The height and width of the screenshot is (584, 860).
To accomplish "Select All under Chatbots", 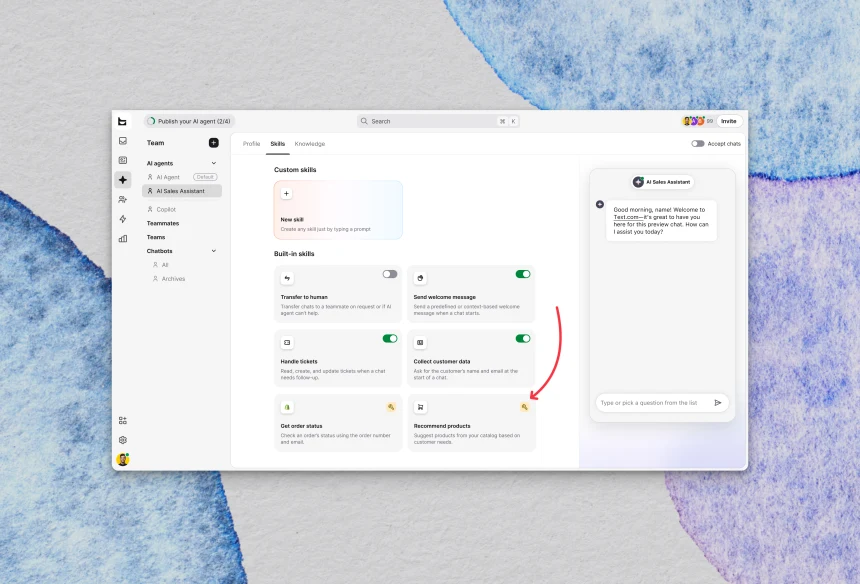I will pos(165,265).
